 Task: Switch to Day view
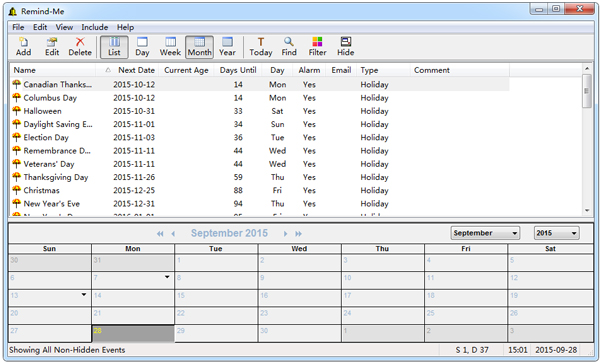pos(142,47)
